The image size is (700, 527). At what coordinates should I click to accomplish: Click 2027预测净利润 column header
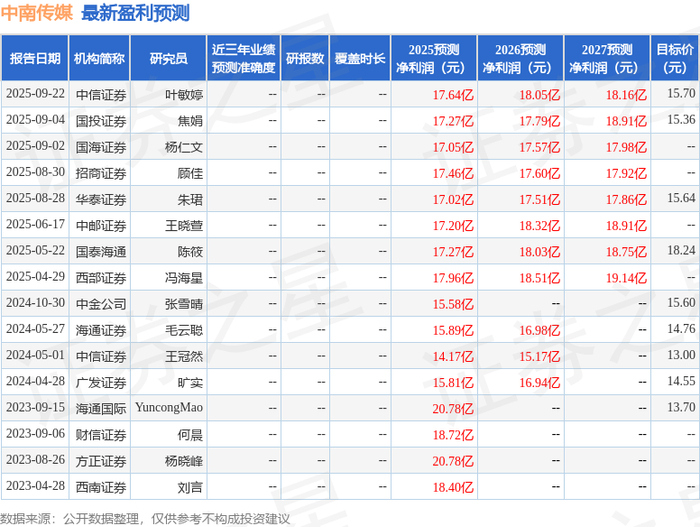tap(607, 59)
